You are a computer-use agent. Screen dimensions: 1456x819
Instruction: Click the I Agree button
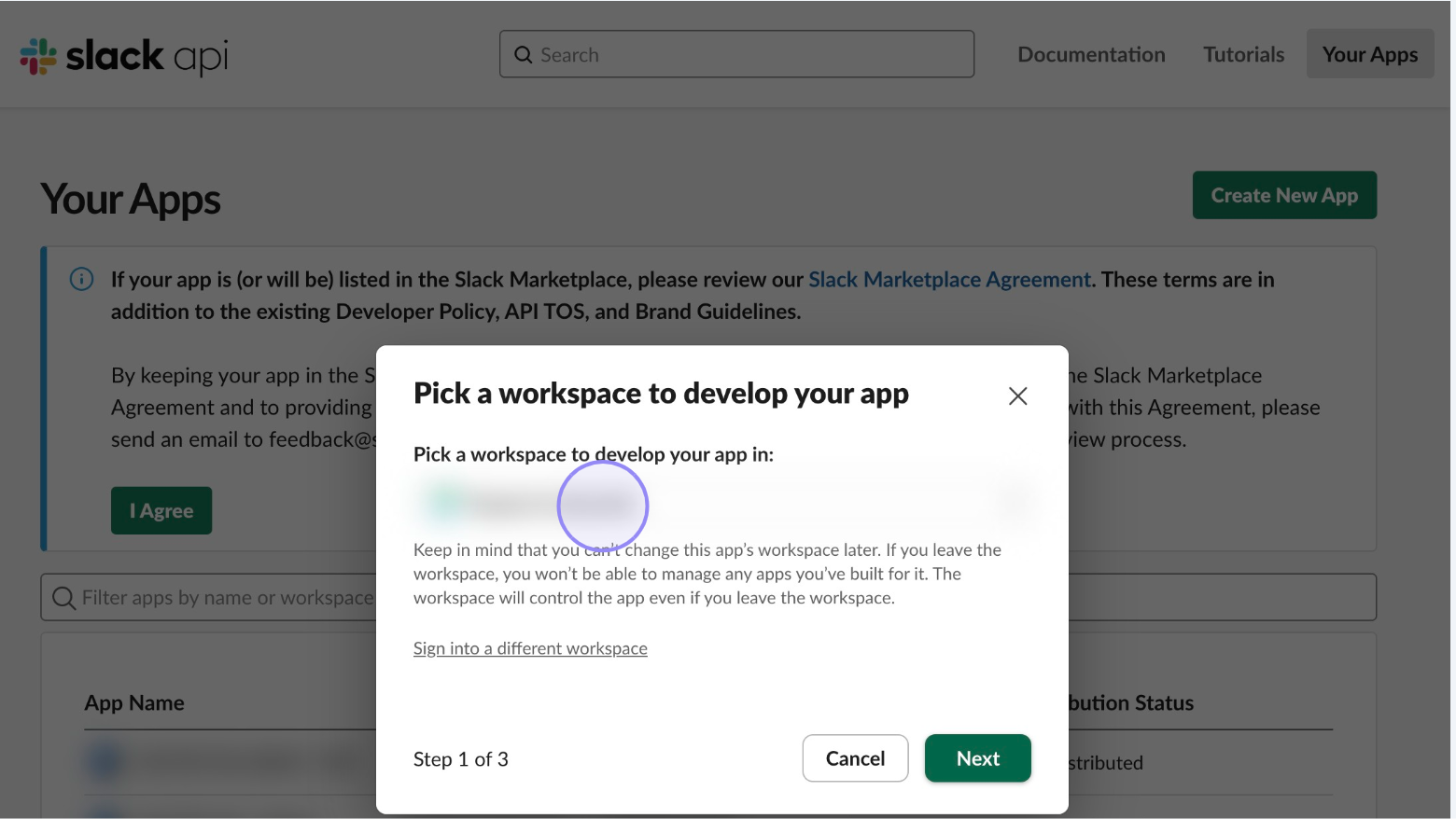coord(161,511)
